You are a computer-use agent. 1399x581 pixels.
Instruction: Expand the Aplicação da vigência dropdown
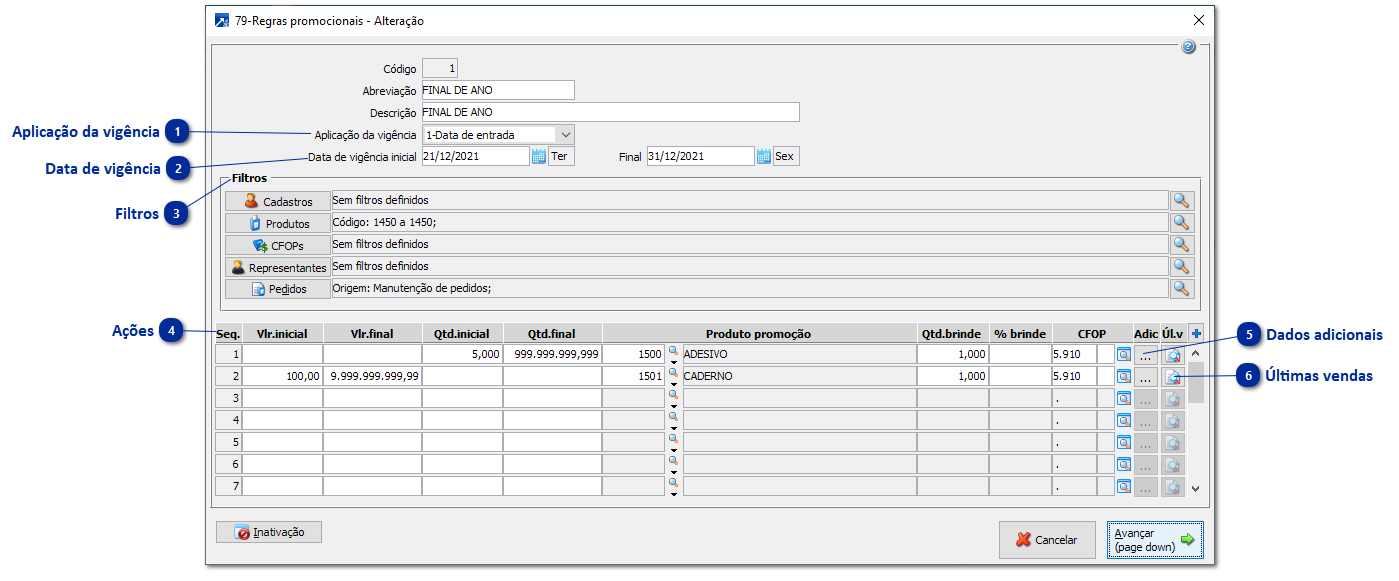tap(565, 134)
